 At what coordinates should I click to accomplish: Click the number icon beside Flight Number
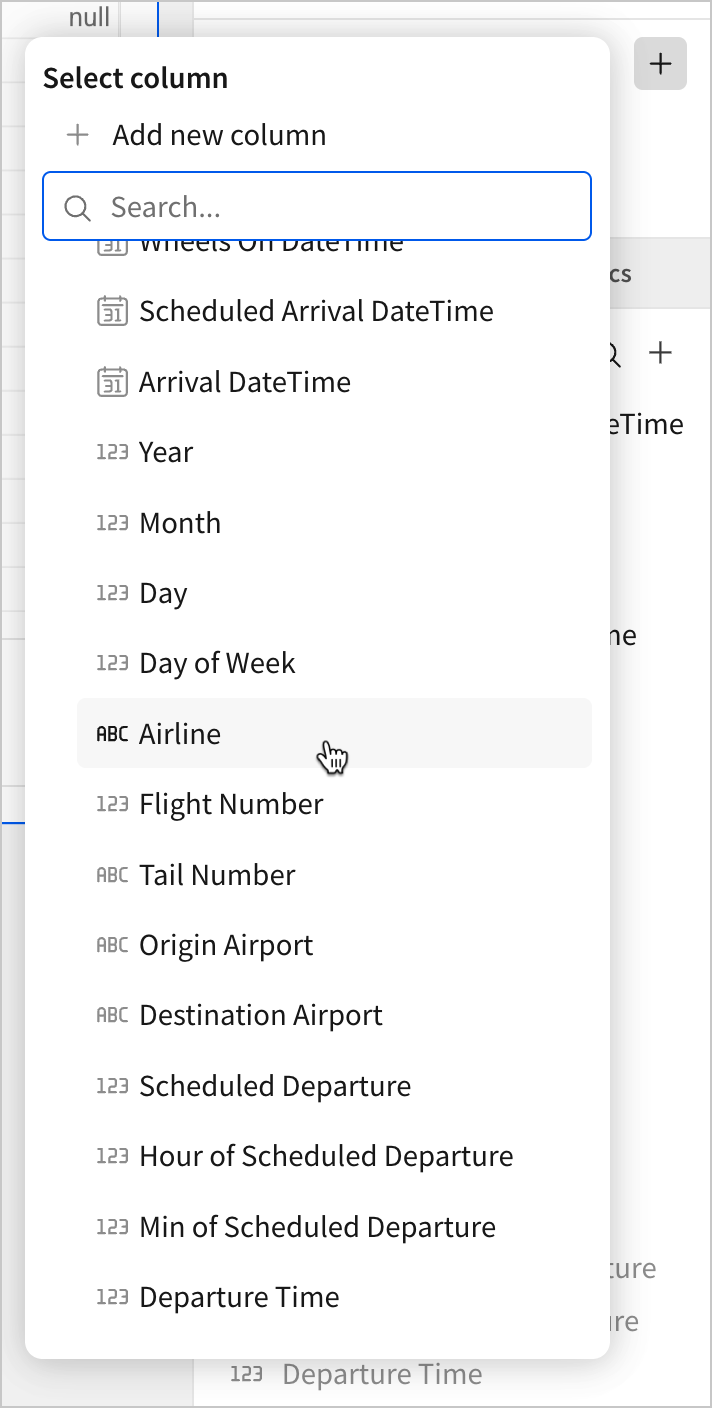pyautogui.click(x=112, y=804)
